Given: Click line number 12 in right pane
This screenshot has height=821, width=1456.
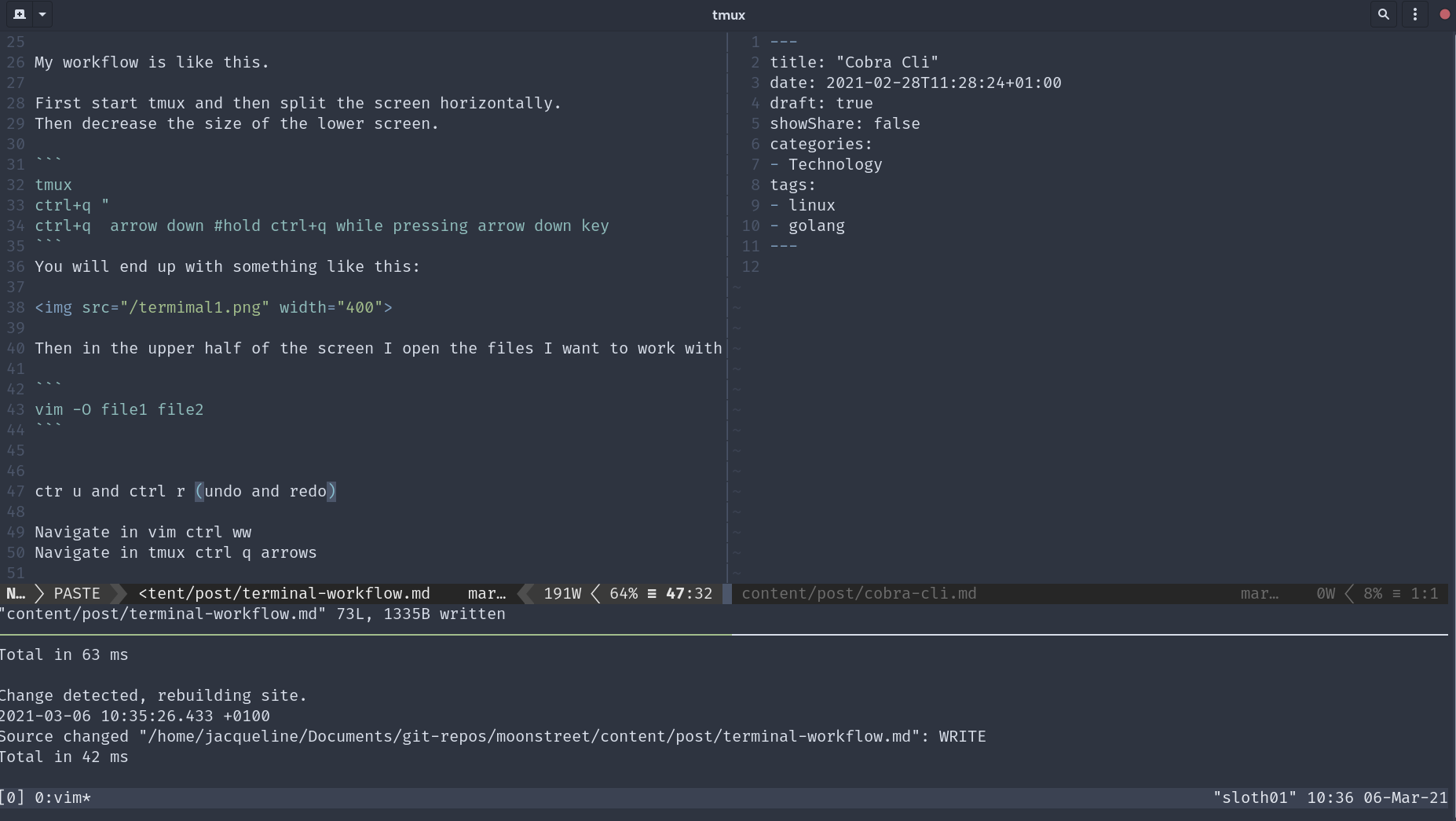Looking at the screenshot, I should 751,266.
